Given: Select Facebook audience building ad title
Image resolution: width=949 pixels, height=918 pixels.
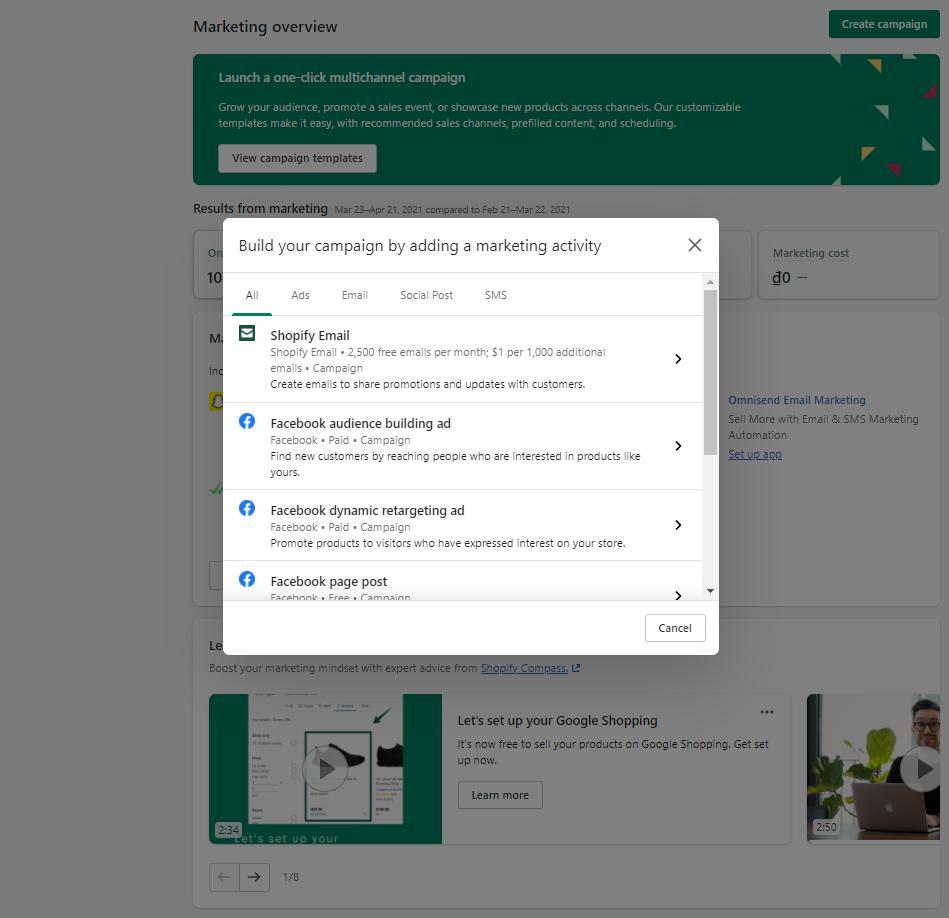Looking at the screenshot, I should (x=361, y=424).
